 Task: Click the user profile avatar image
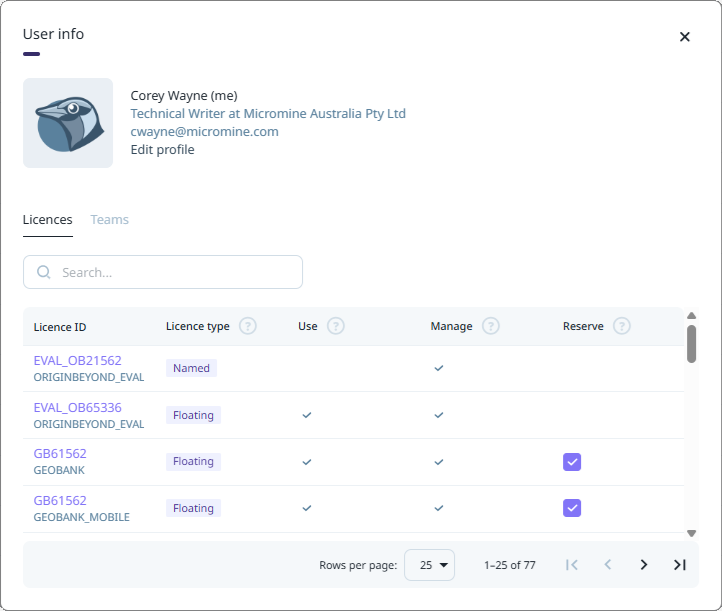coord(68,123)
